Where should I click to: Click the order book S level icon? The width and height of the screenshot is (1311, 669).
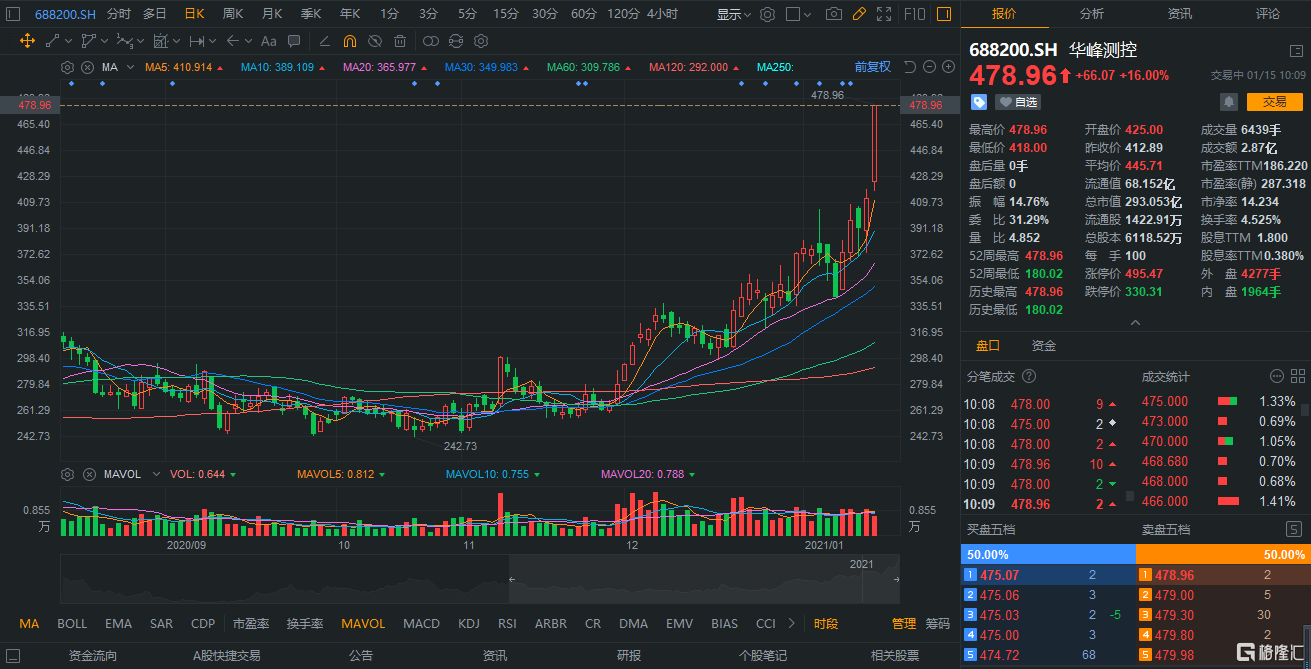point(1292,529)
